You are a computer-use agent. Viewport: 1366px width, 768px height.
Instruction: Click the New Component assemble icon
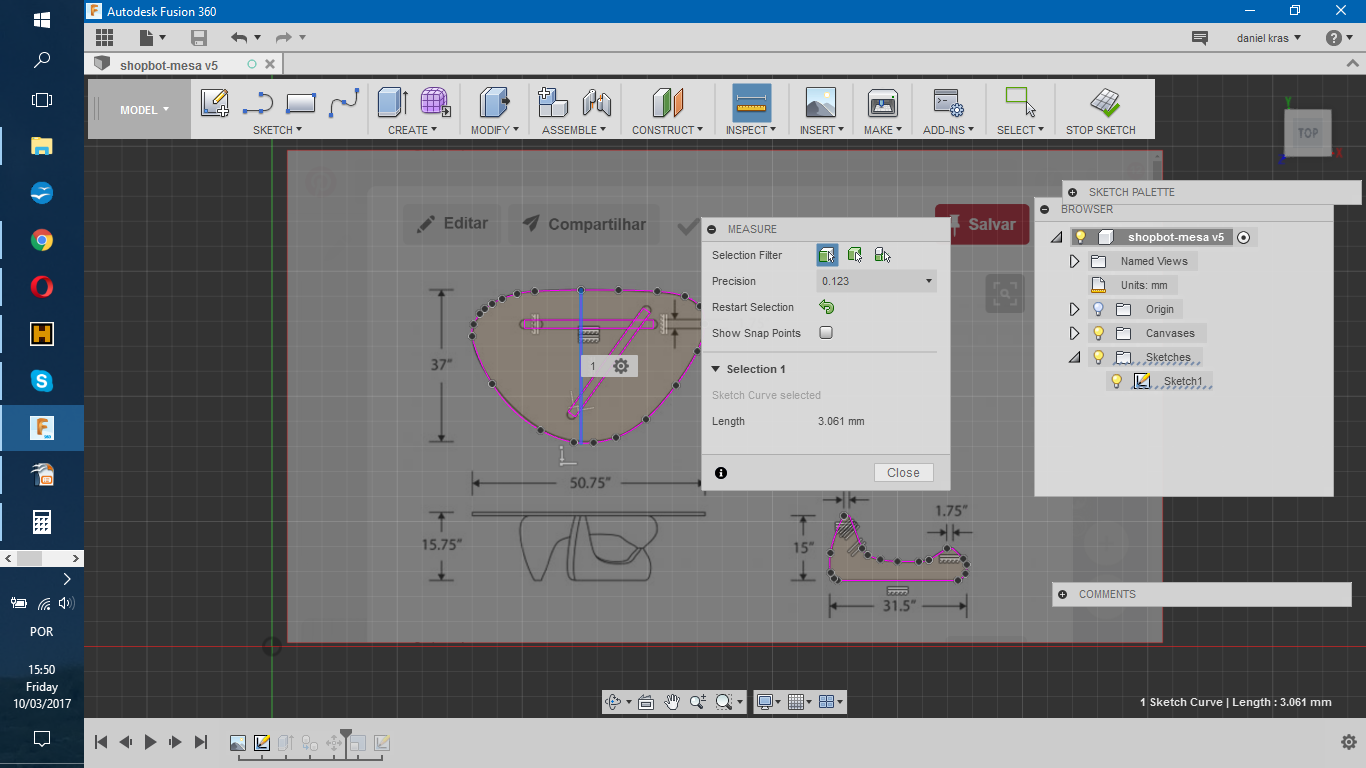553,102
